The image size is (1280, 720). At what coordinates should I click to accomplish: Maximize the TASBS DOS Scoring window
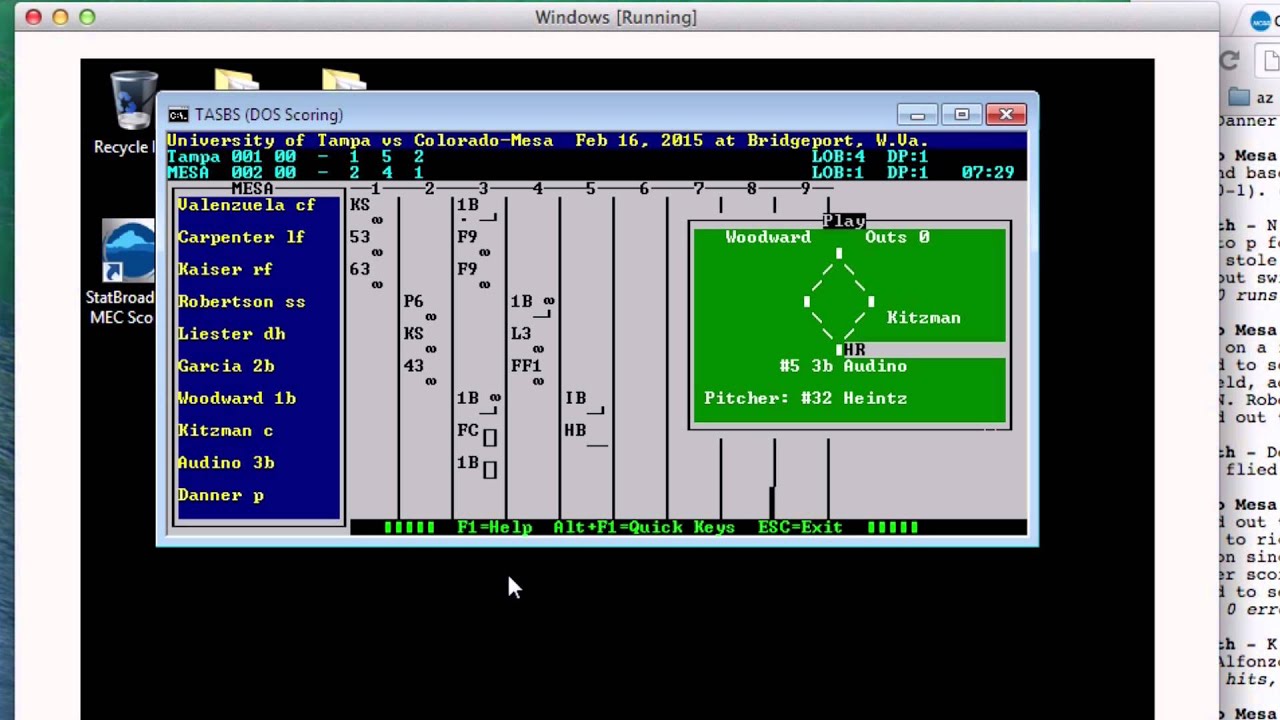pyautogui.click(x=961, y=114)
